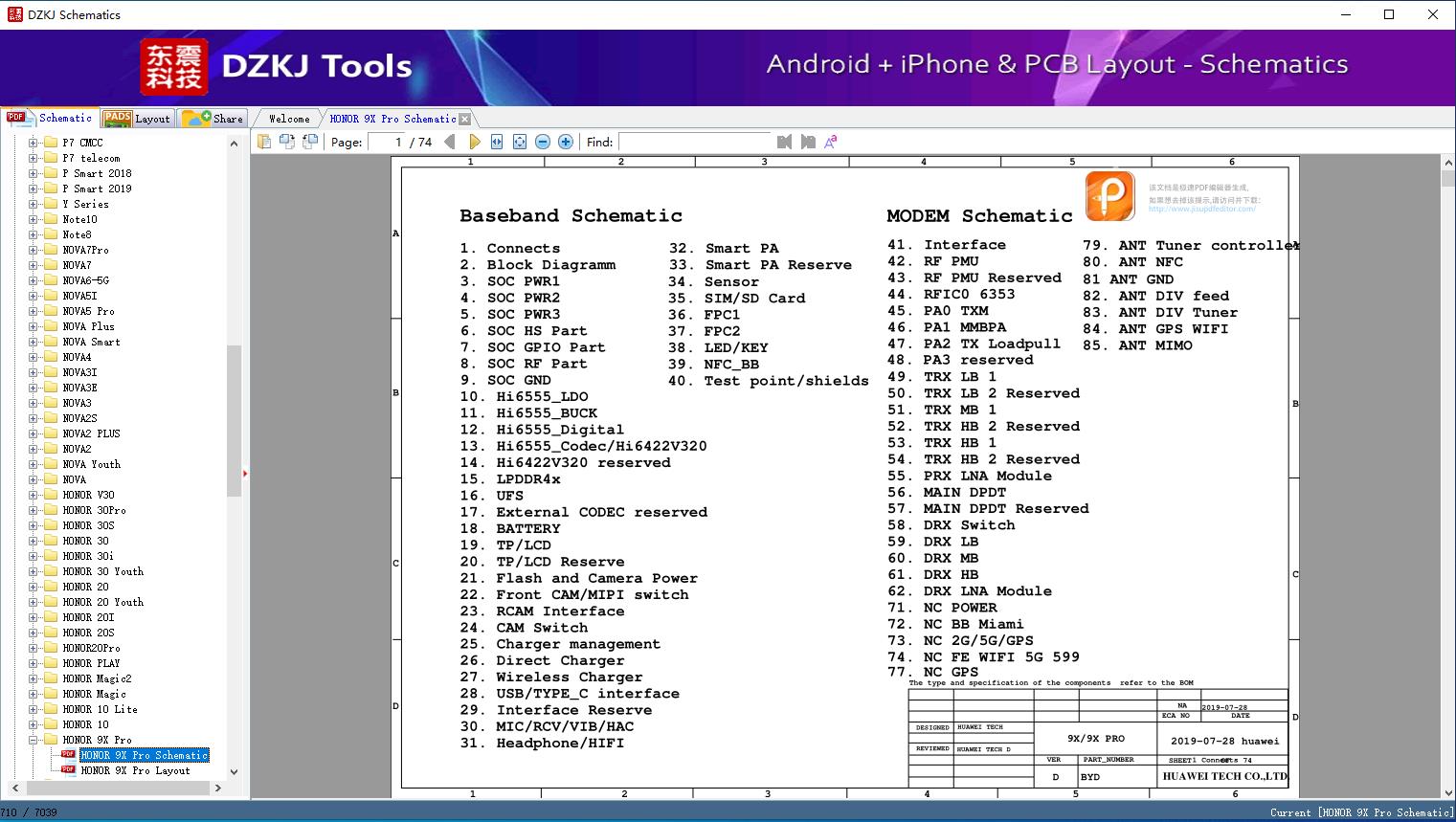
Task: Click the tree horizontal scroll right arrow
Action: point(218,788)
